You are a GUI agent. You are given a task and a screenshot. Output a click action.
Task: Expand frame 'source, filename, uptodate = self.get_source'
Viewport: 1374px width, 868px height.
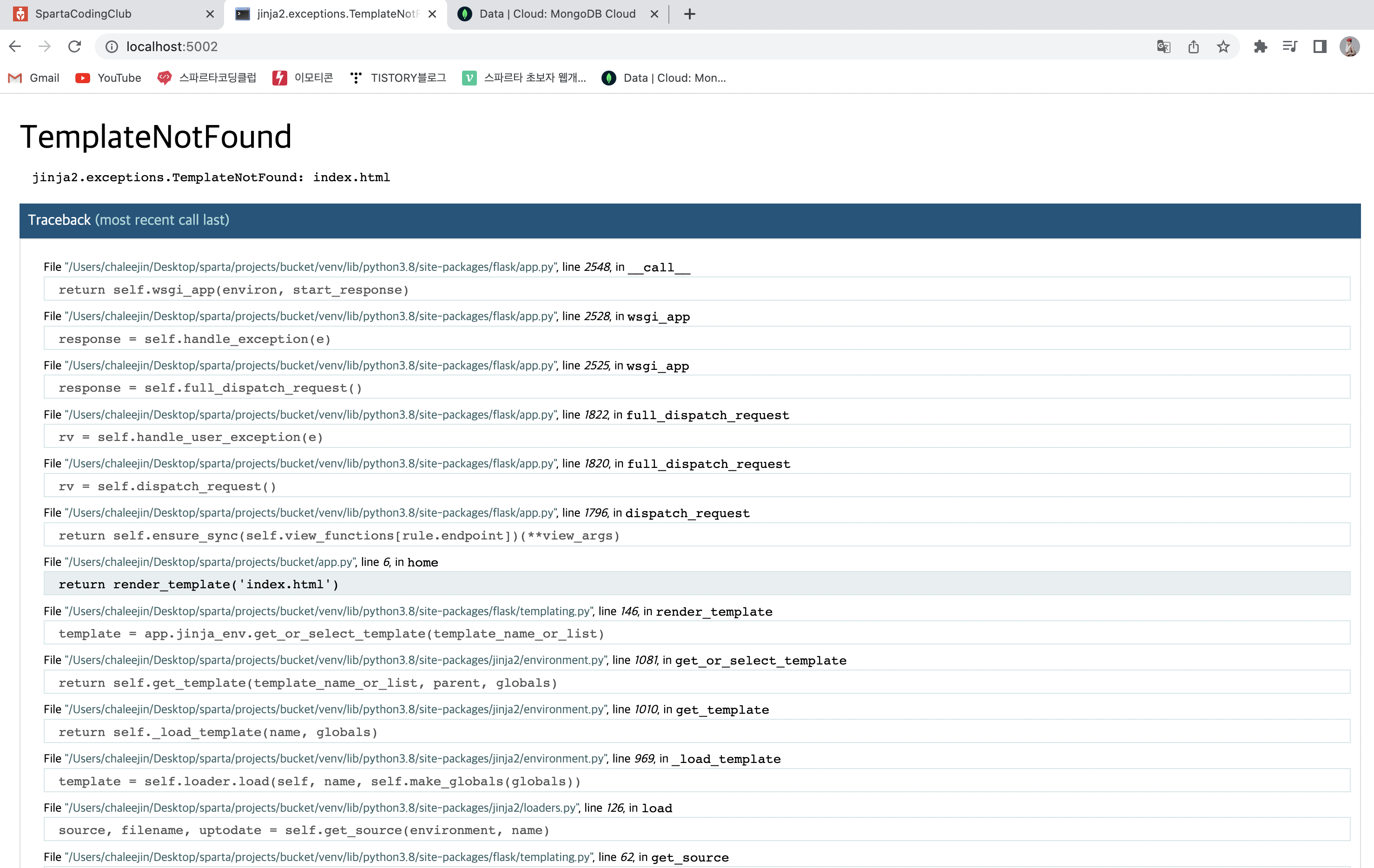697,830
